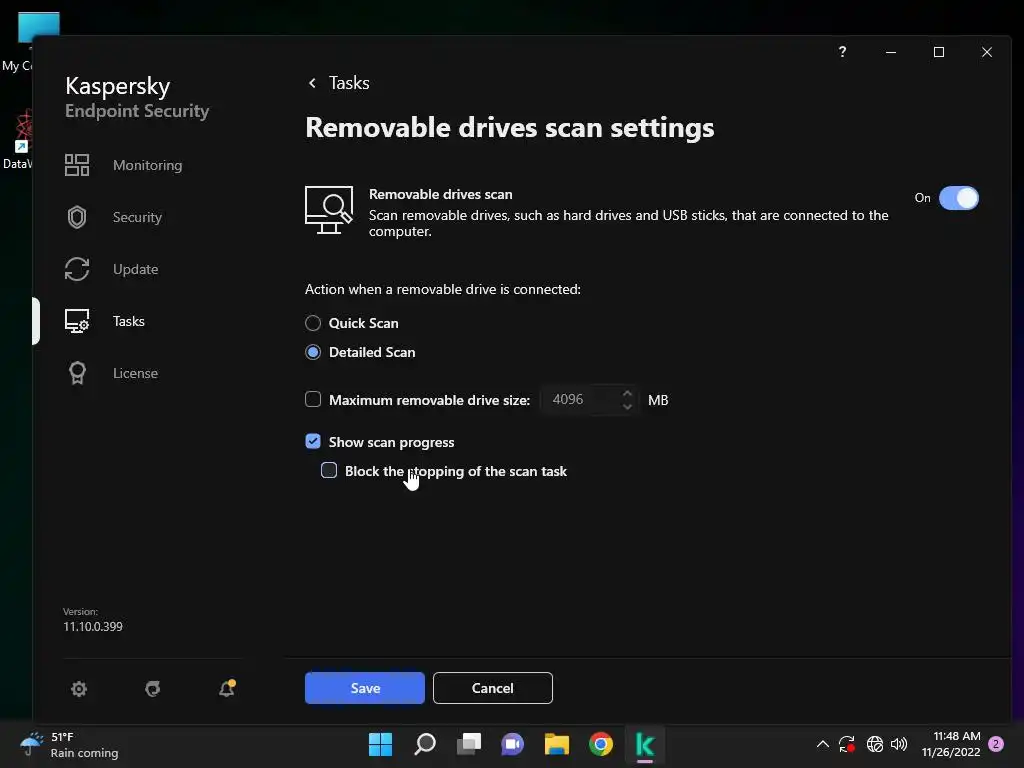Screen dimensions: 1024x768
Task: Open the weather widget showing 51°F
Action: [69, 744]
